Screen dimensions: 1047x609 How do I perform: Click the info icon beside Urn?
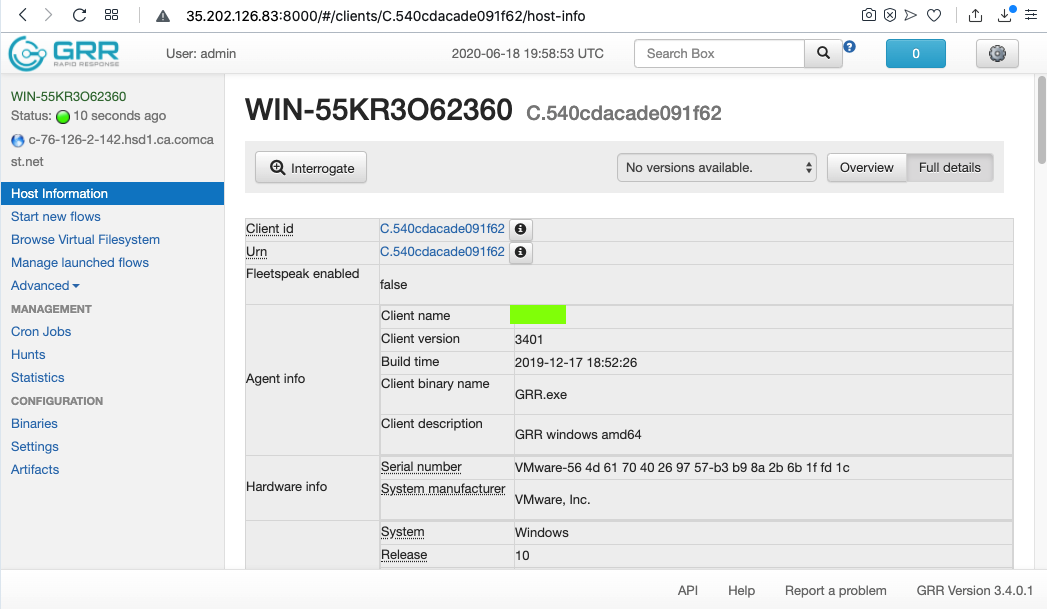click(x=521, y=252)
